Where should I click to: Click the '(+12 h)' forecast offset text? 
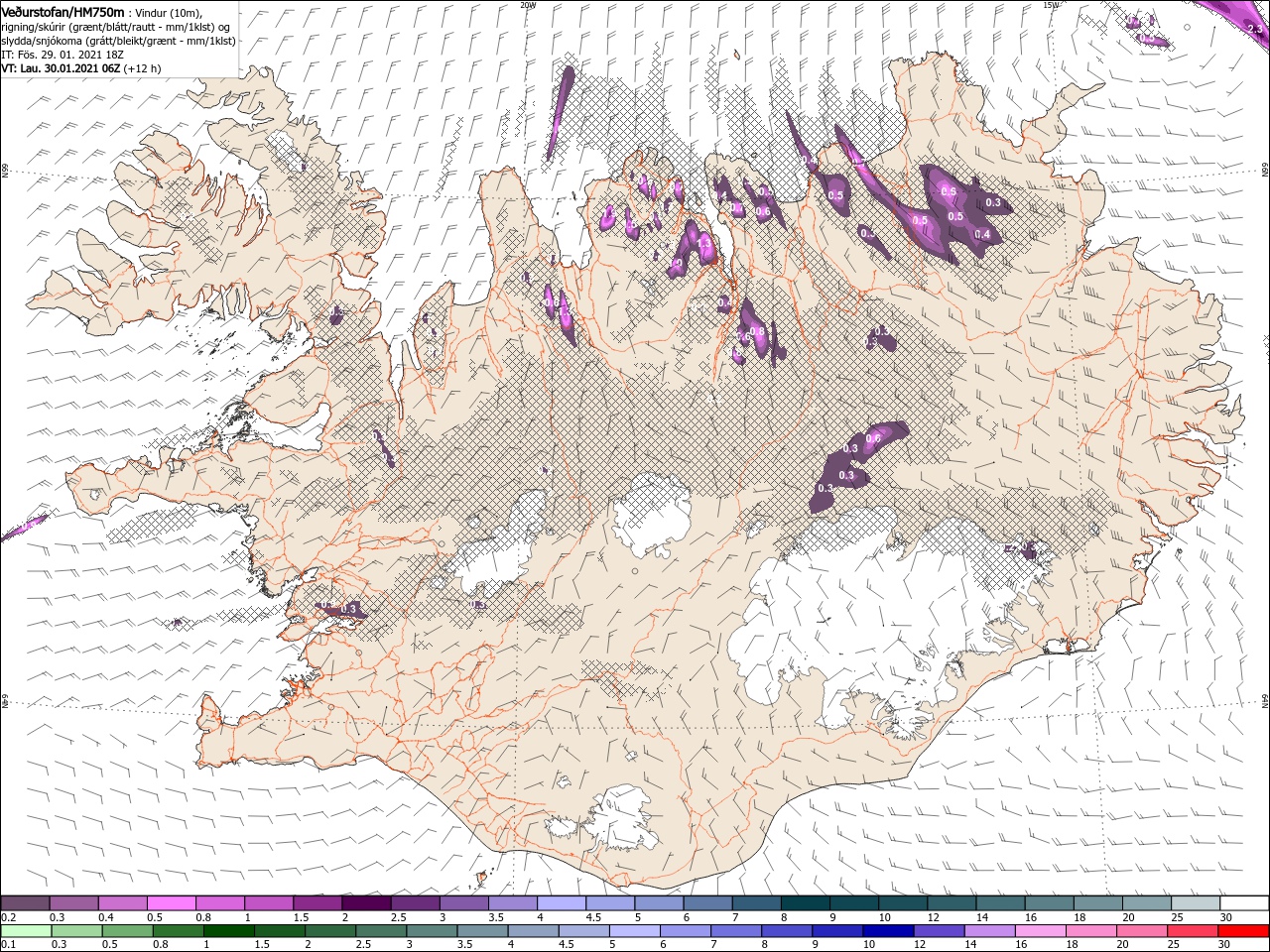point(143,68)
